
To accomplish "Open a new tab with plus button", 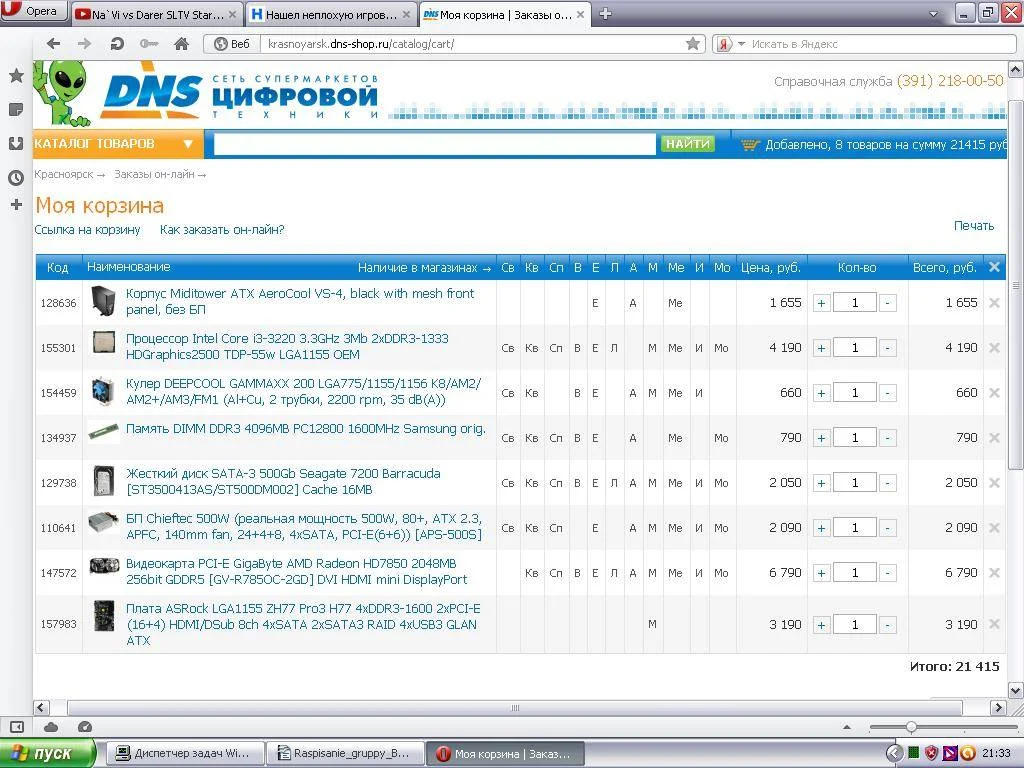I will (605, 14).
